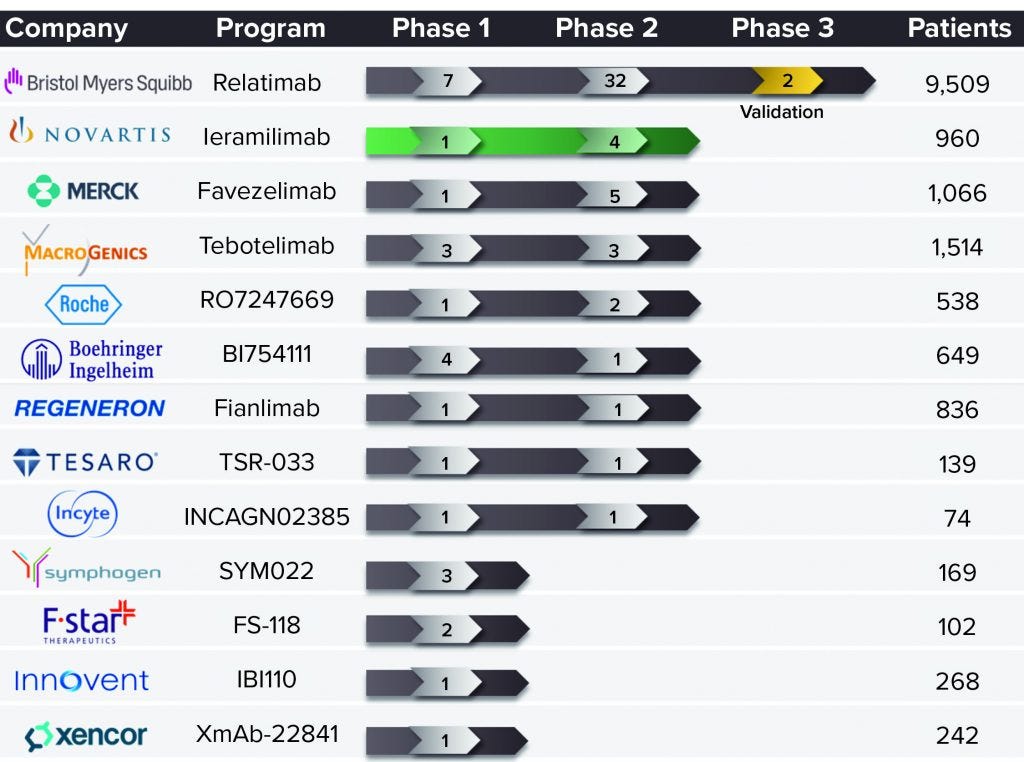Click the MacroGenics logo
1024x762 pixels.
coord(85,249)
